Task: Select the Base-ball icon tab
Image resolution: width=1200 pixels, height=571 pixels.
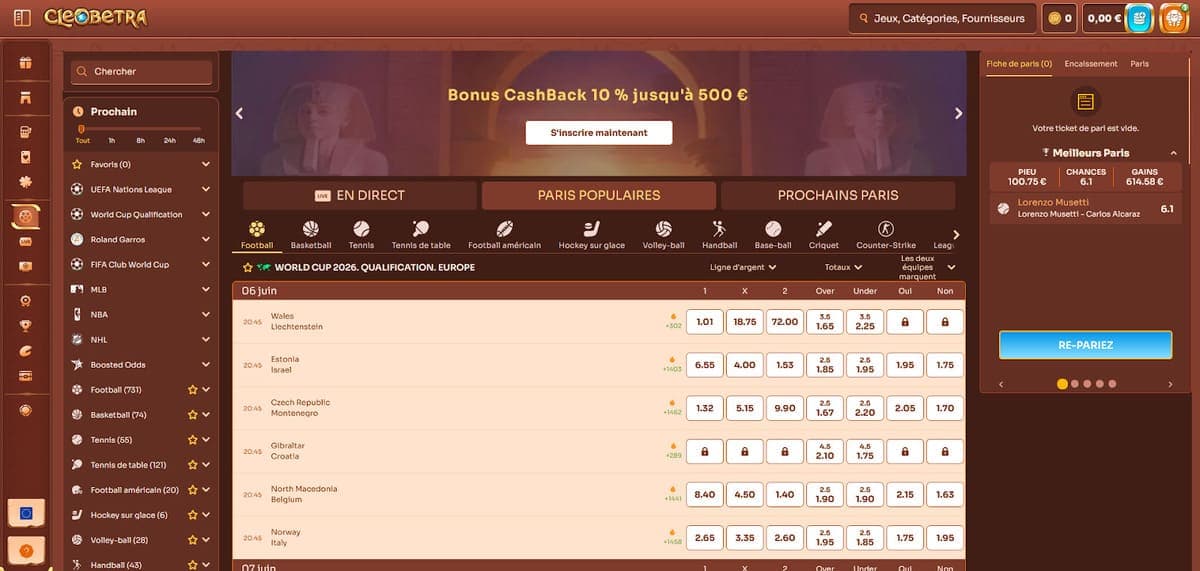Action: pos(773,236)
